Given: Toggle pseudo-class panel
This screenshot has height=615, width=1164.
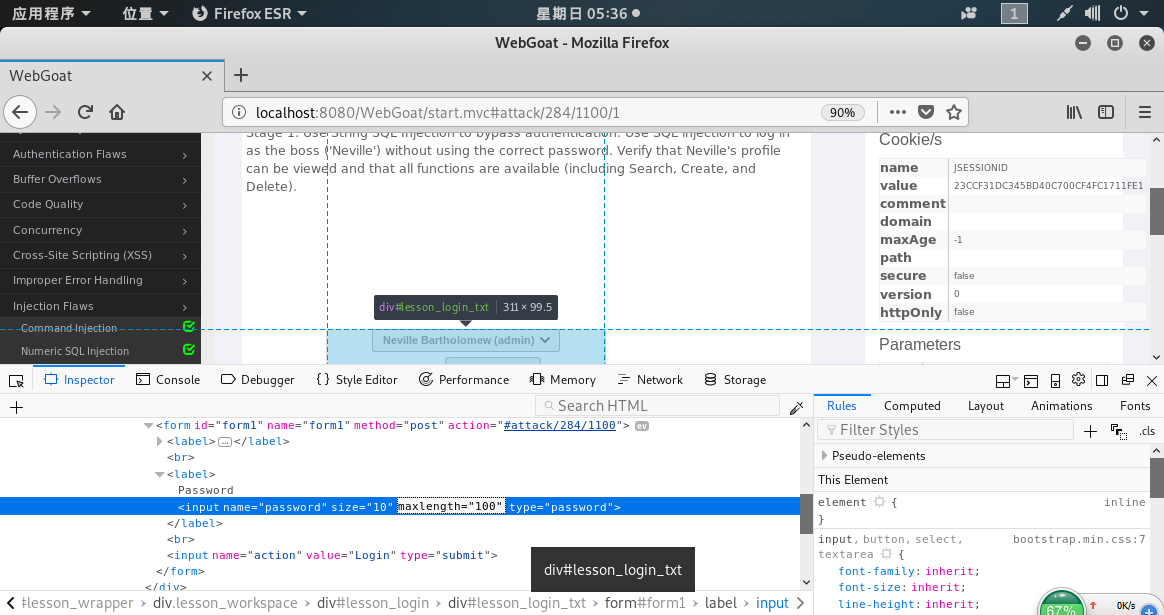Looking at the screenshot, I should click(x=1119, y=431).
